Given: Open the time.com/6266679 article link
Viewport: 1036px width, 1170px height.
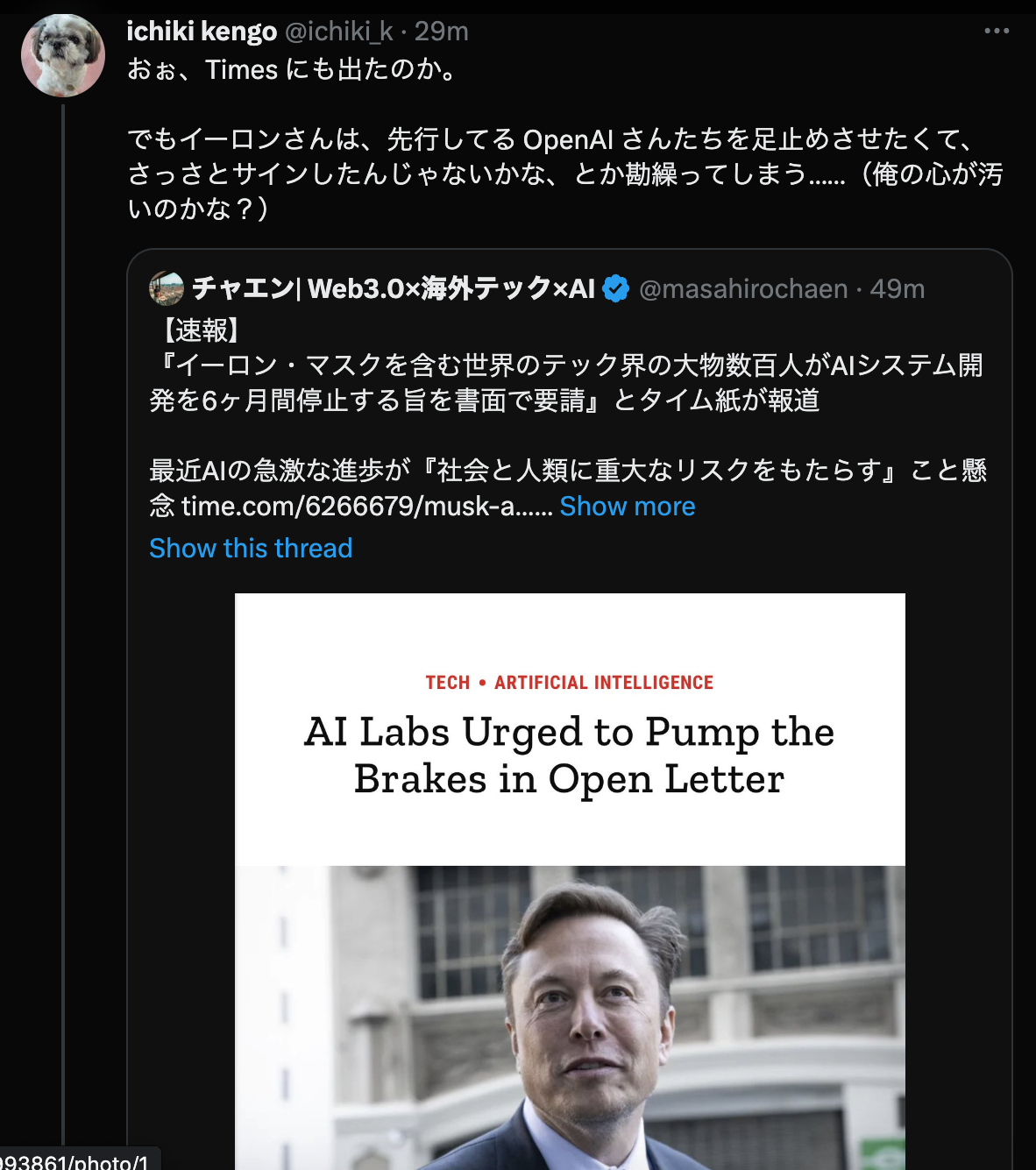Looking at the screenshot, I should (366, 507).
